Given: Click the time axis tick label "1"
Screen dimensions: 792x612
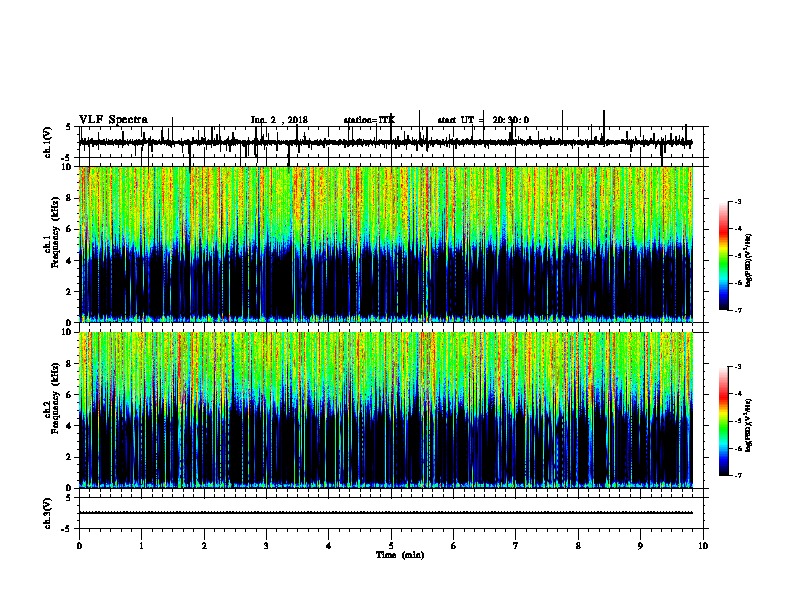Looking at the screenshot, I should point(141,546).
